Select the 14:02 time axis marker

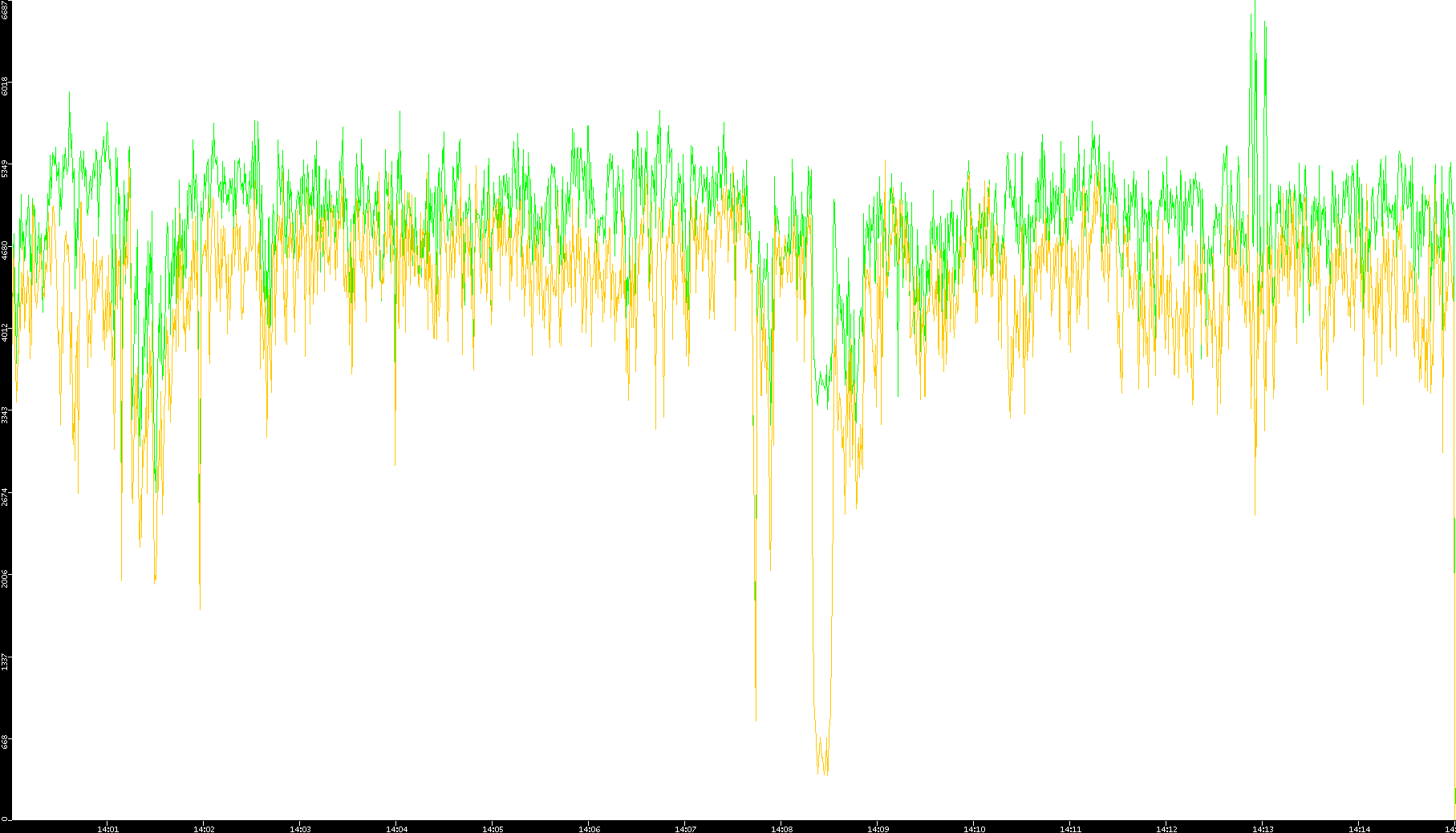[204, 828]
